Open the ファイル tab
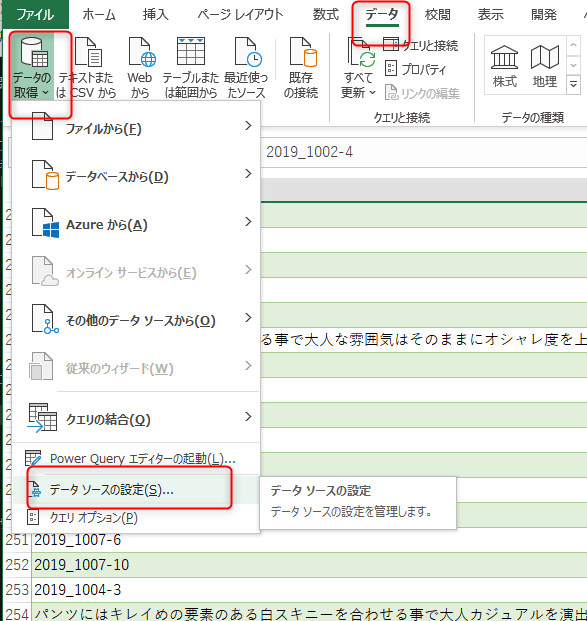 [x=35, y=15]
